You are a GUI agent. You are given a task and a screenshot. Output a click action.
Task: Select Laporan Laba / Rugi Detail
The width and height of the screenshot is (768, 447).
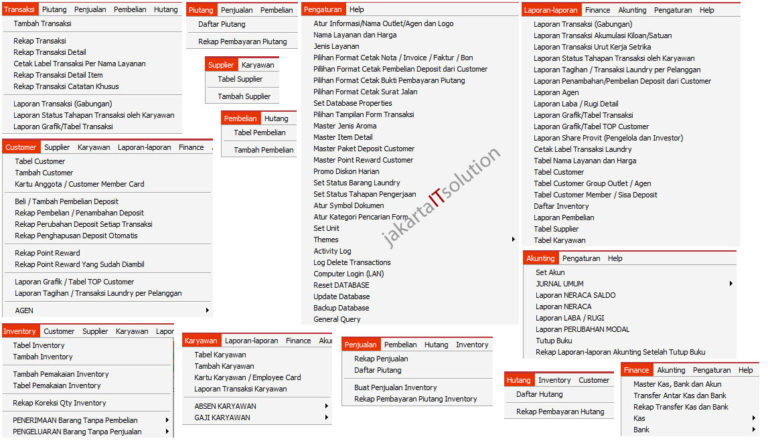point(576,104)
